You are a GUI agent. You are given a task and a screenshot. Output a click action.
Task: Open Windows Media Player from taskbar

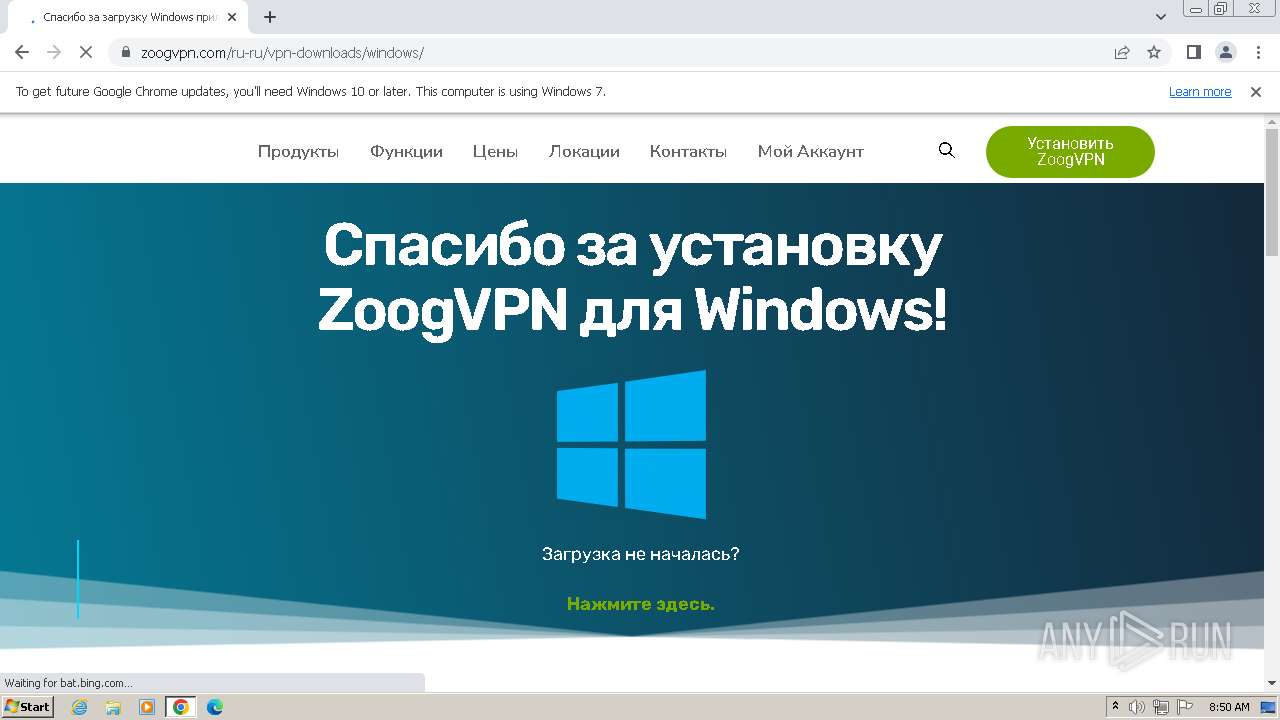point(147,707)
